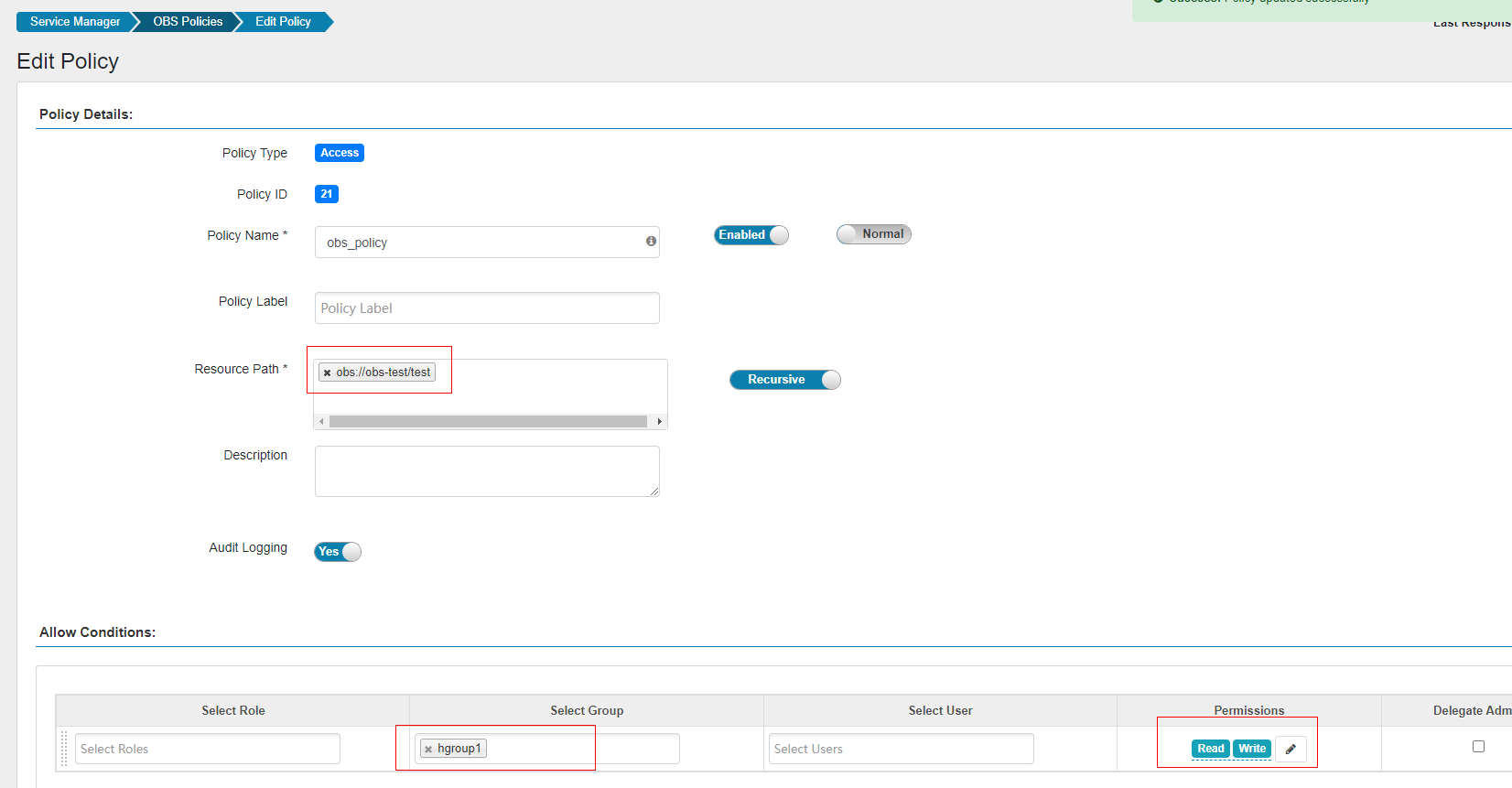Click the Edit Policy breadcrumb

(x=283, y=21)
